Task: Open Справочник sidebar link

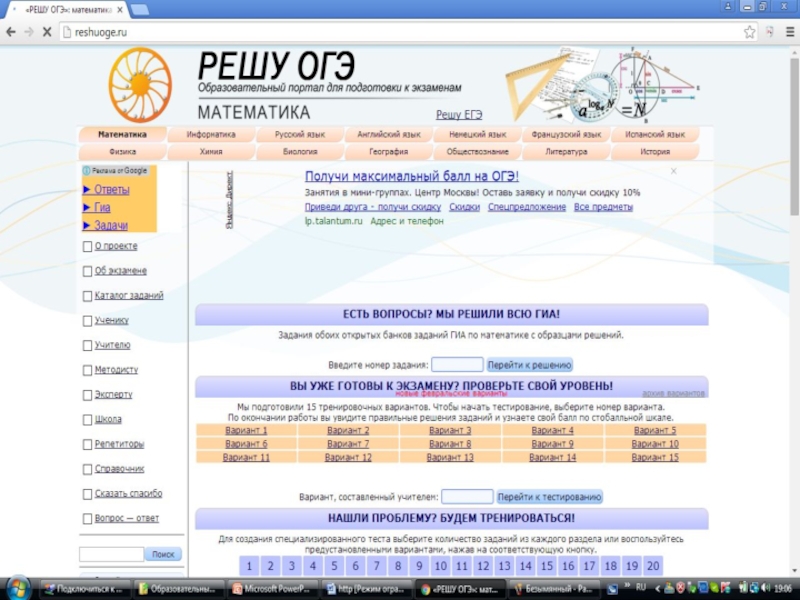Action: (119, 469)
